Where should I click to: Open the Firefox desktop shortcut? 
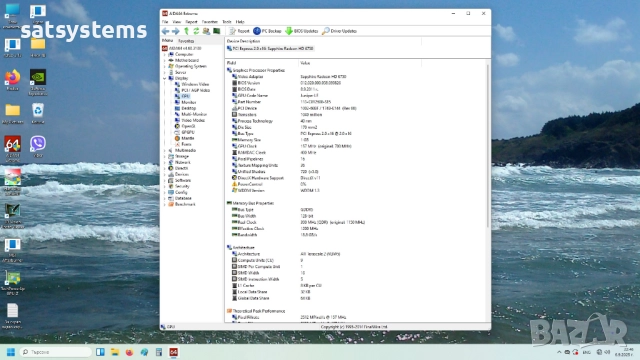pyautogui.click(x=12, y=80)
